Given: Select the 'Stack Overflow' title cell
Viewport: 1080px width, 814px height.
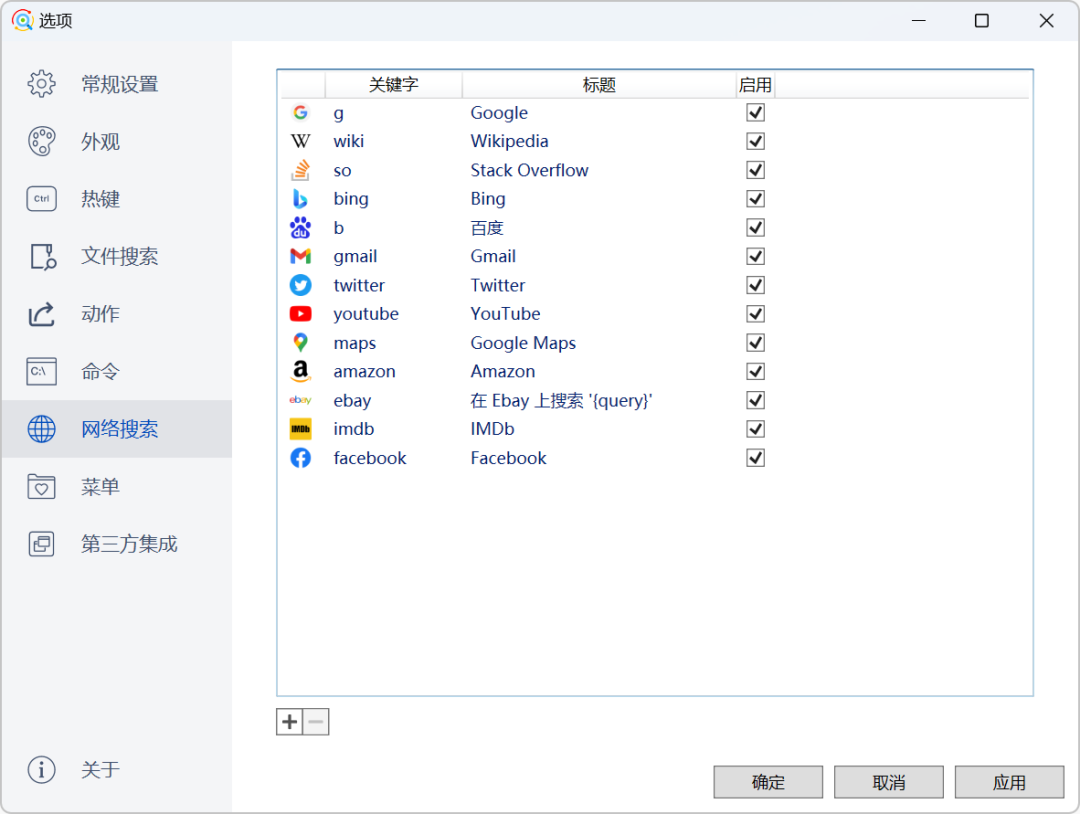Looking at the screenshot, I should pos(529,170).
